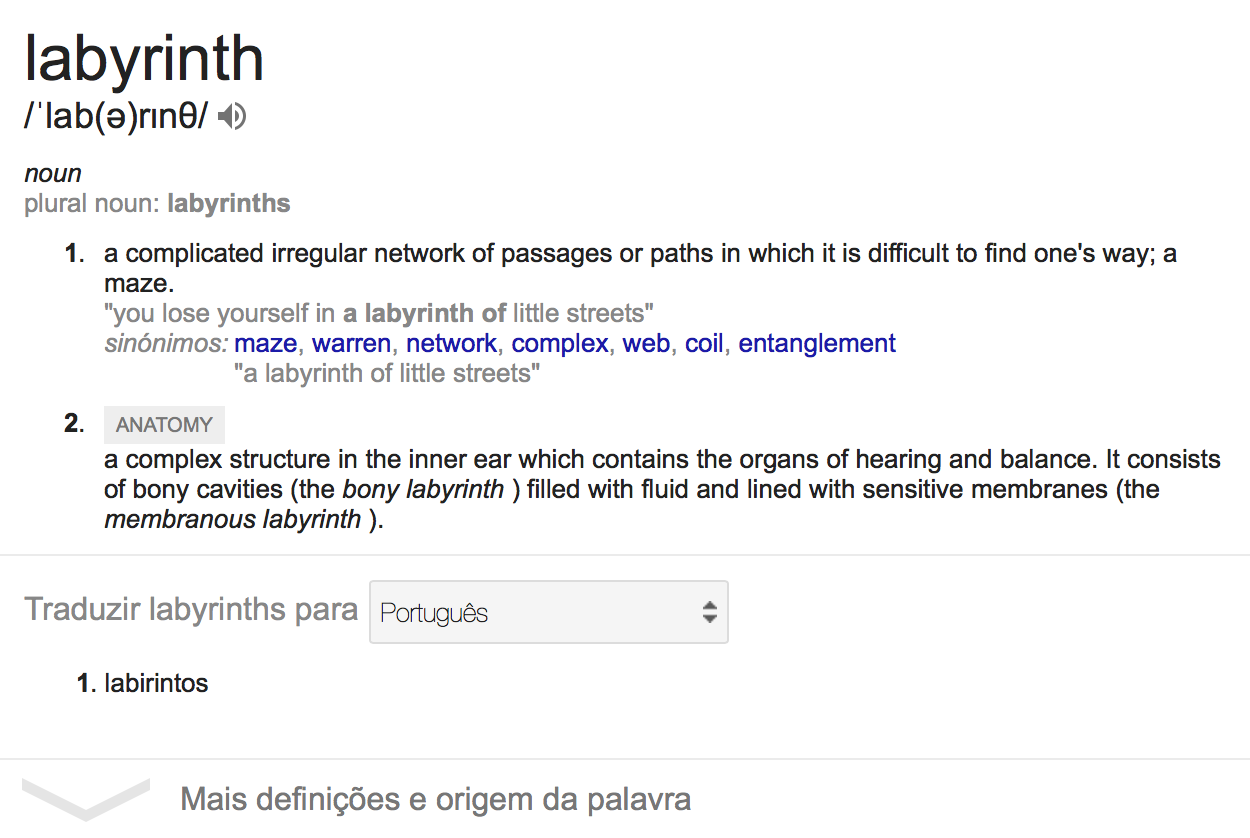This screenshot has height=838, width=1250.
Task: Open the Português language dropdown
Action: [548, 612]
